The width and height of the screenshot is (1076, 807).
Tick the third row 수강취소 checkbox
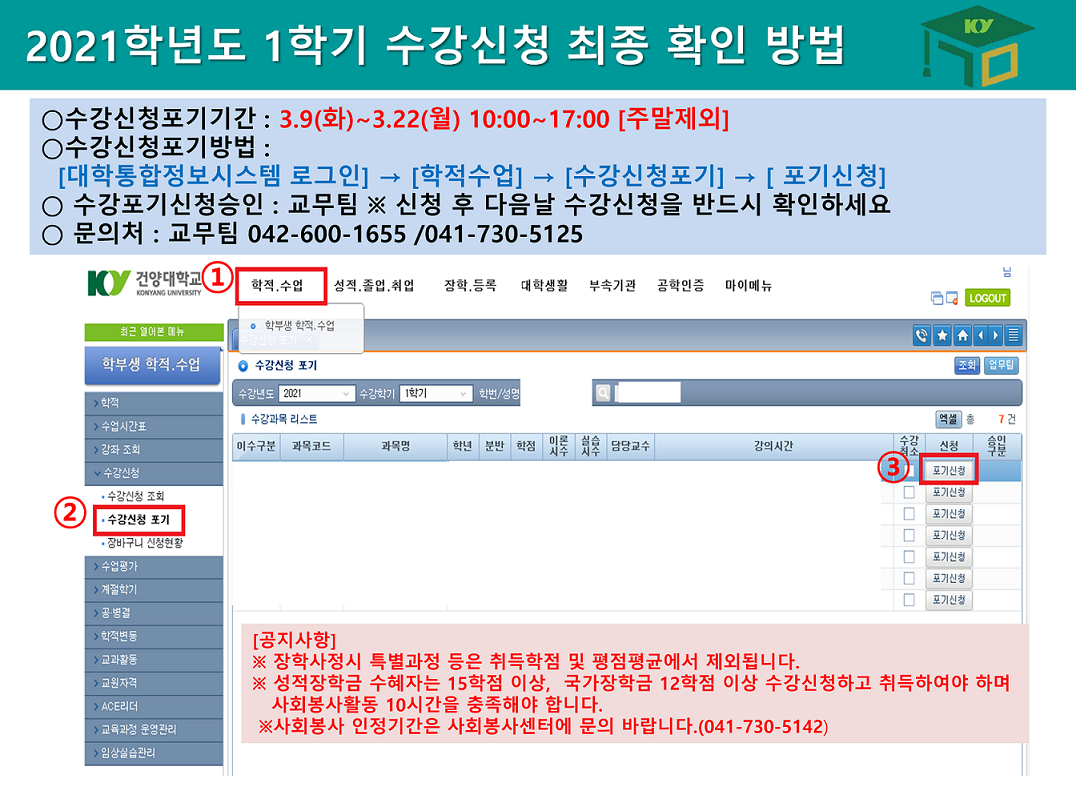[x=909, y=514]
